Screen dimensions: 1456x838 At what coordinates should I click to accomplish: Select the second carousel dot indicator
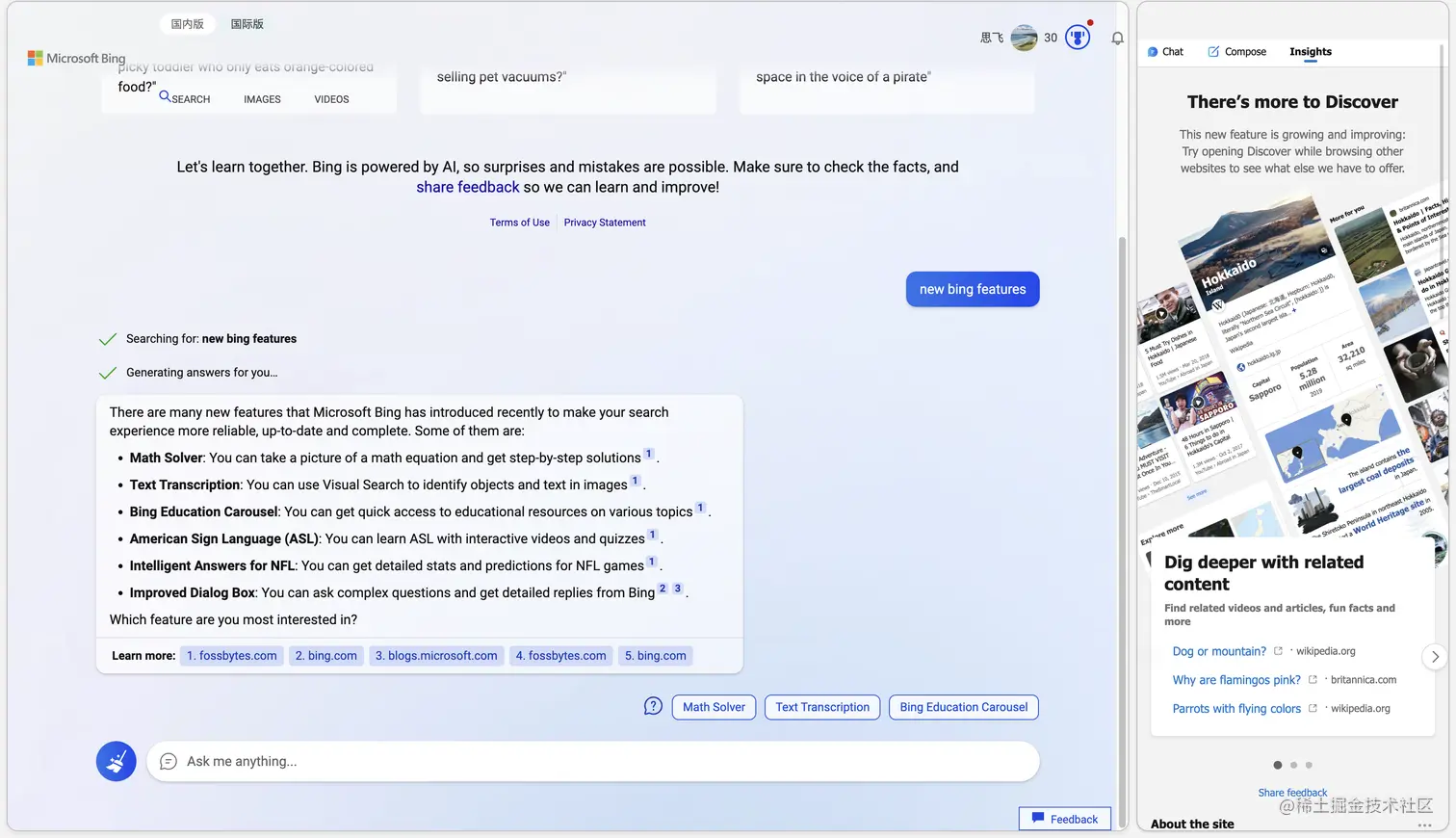[1293, 765]
